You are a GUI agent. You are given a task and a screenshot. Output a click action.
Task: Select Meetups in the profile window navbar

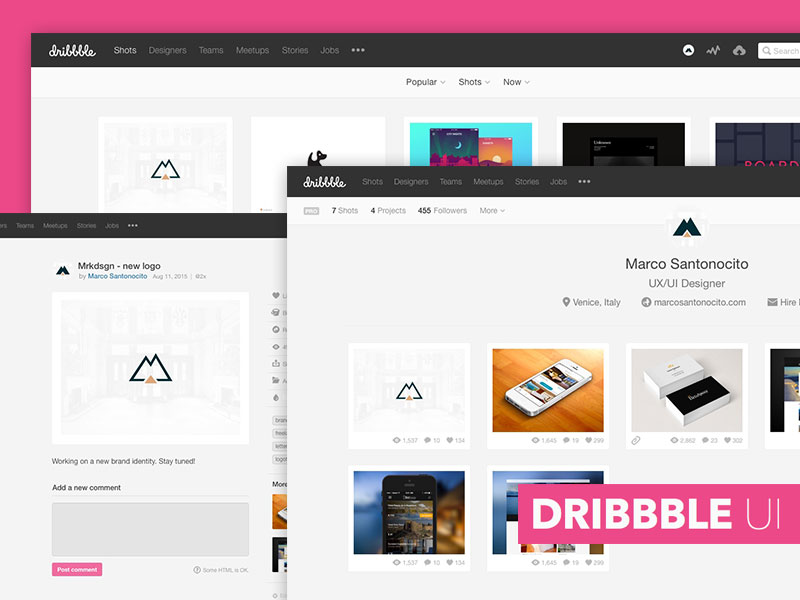click(488, 182)
